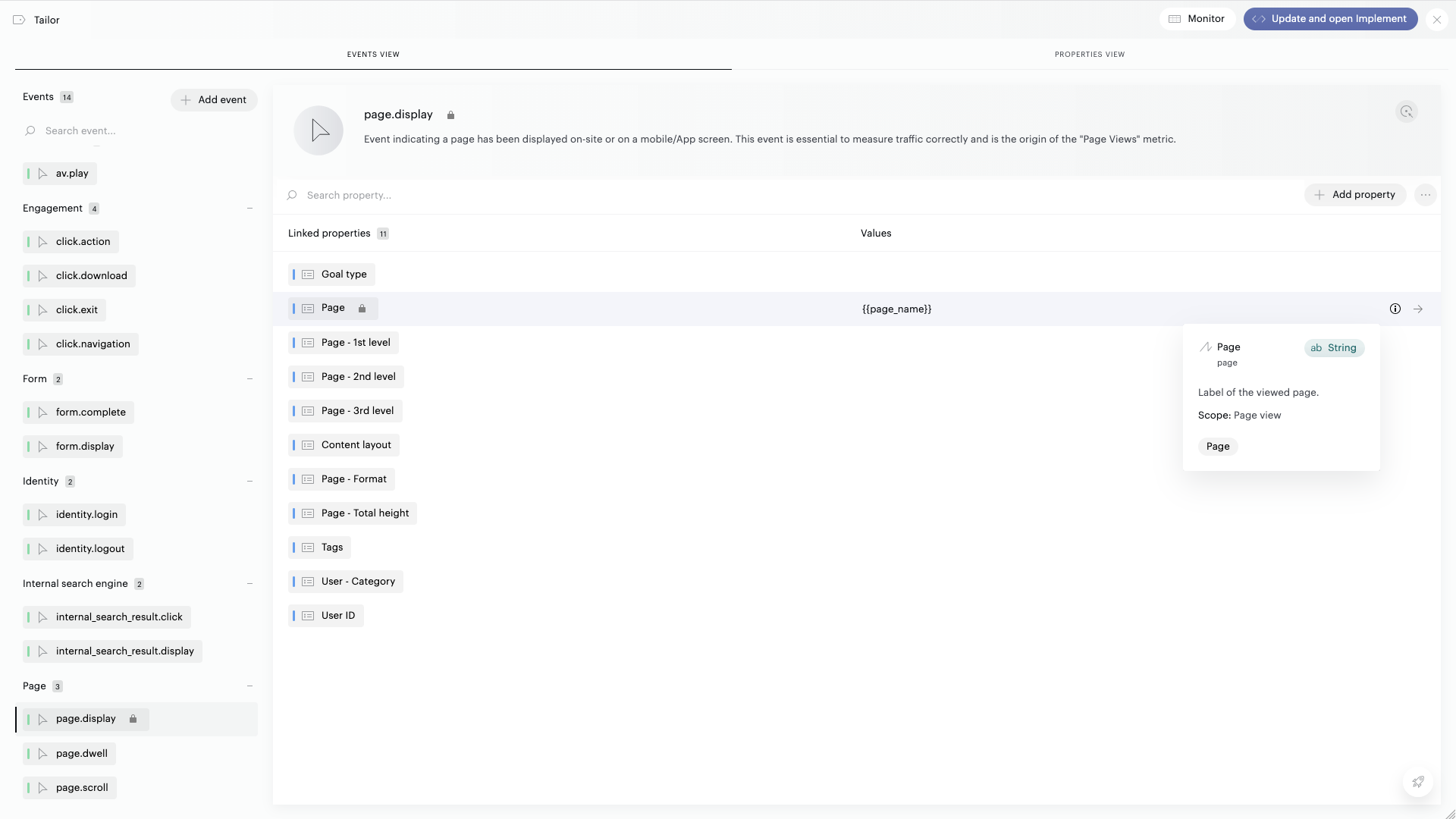The width and height of the screenshot is (1456, 819).
Task: Collapse the Form events group
Action: pos(249,379)
